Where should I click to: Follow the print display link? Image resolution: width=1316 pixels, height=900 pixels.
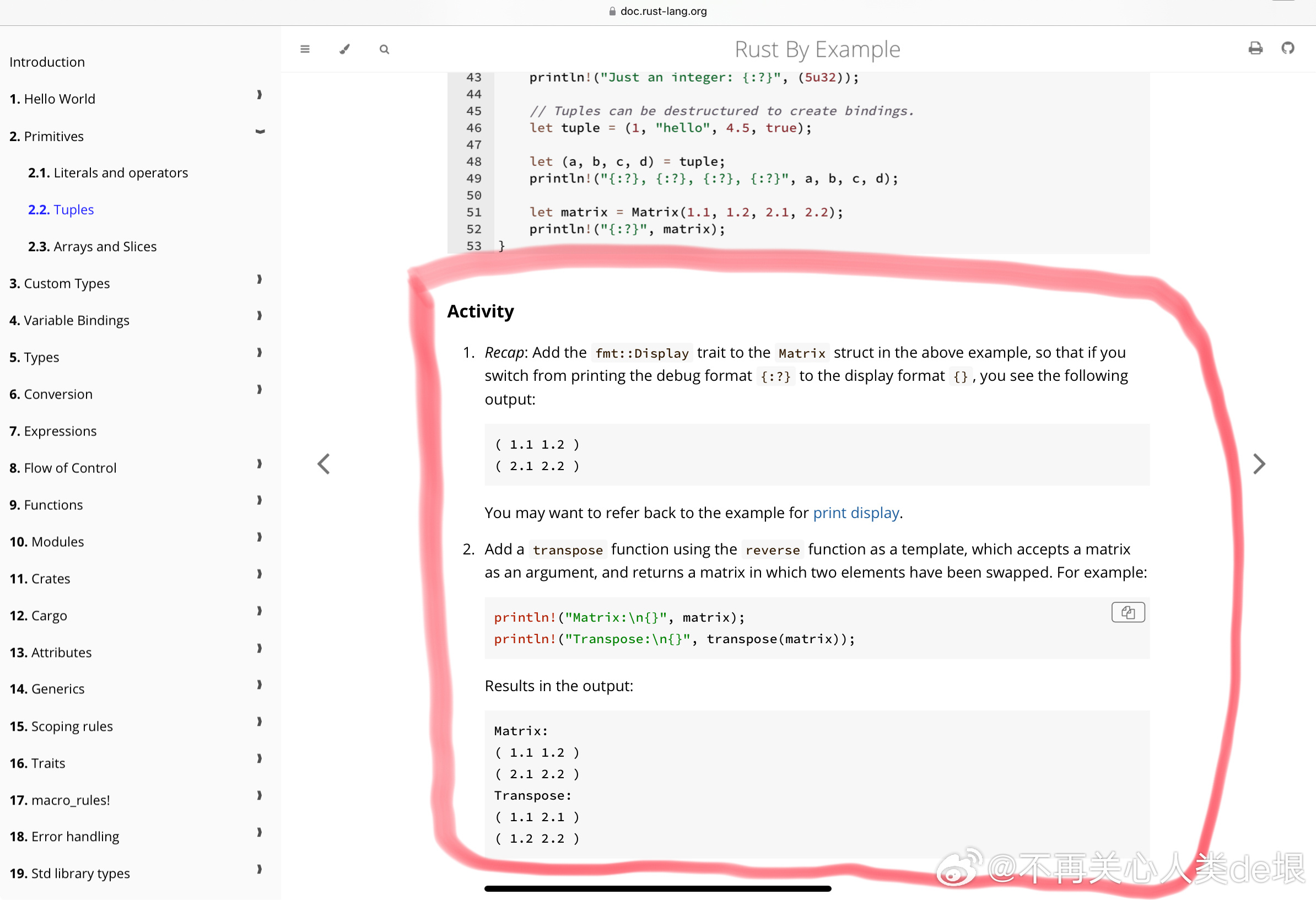click(856, 513)
